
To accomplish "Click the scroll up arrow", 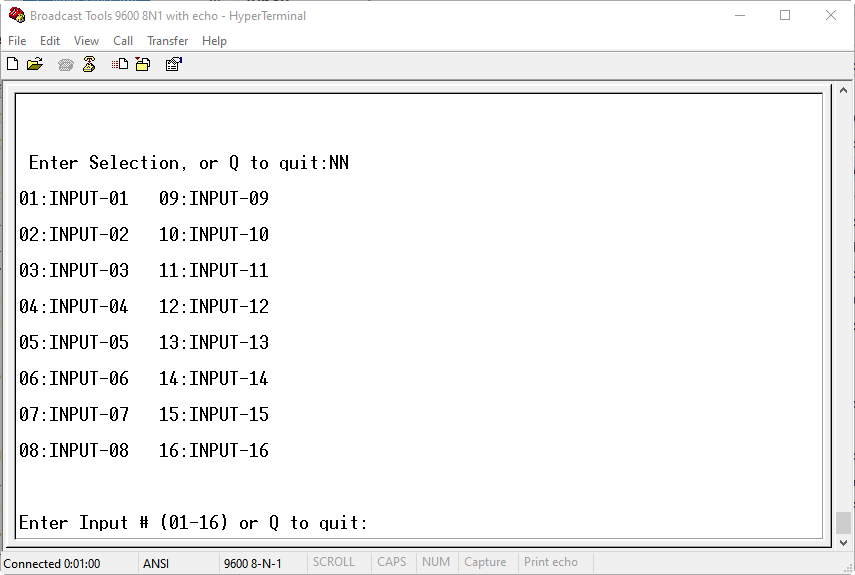I will click(x=843, y=90).
